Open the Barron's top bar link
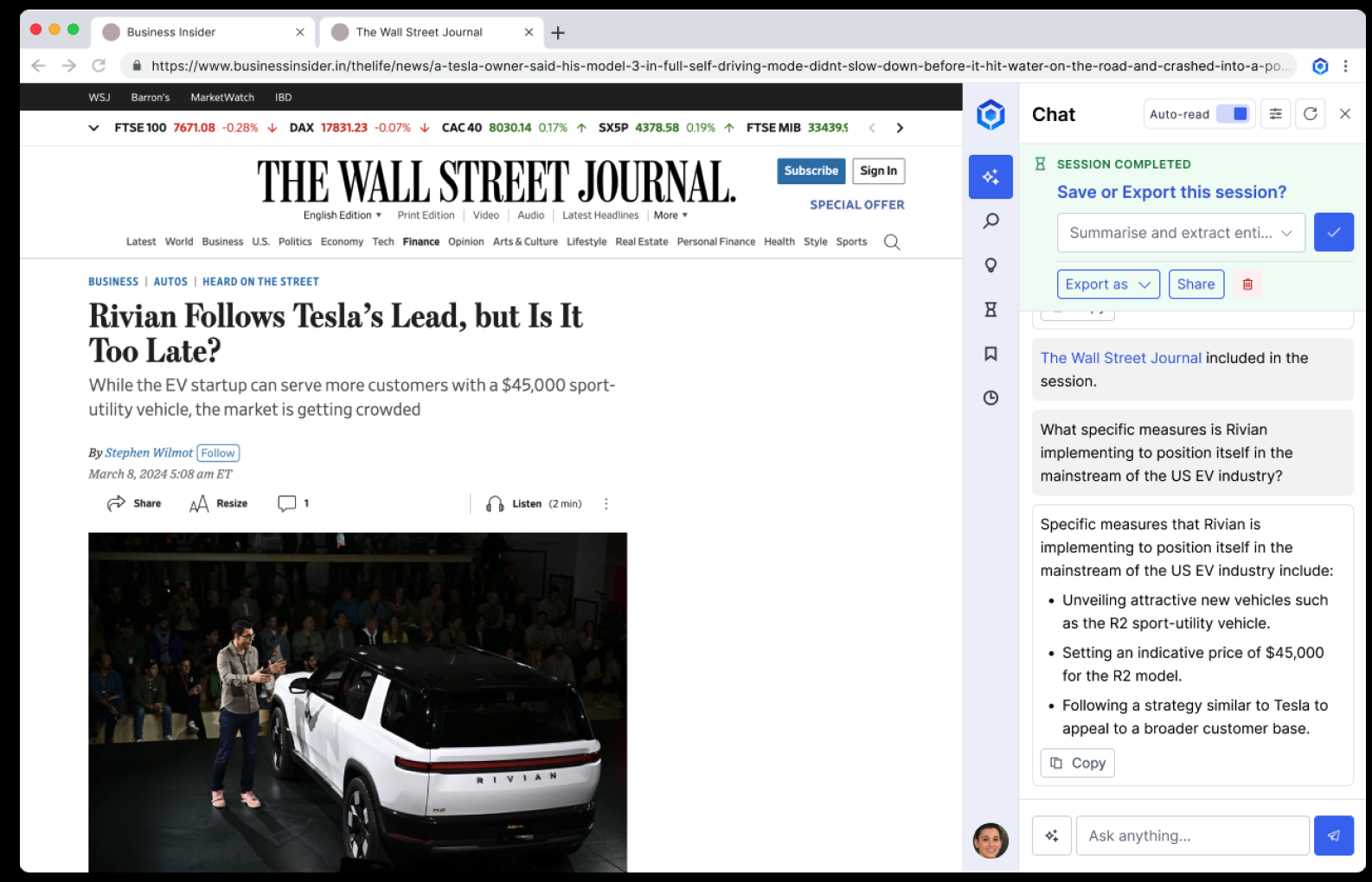This screenshot has height=882, width=1372. 151,98
